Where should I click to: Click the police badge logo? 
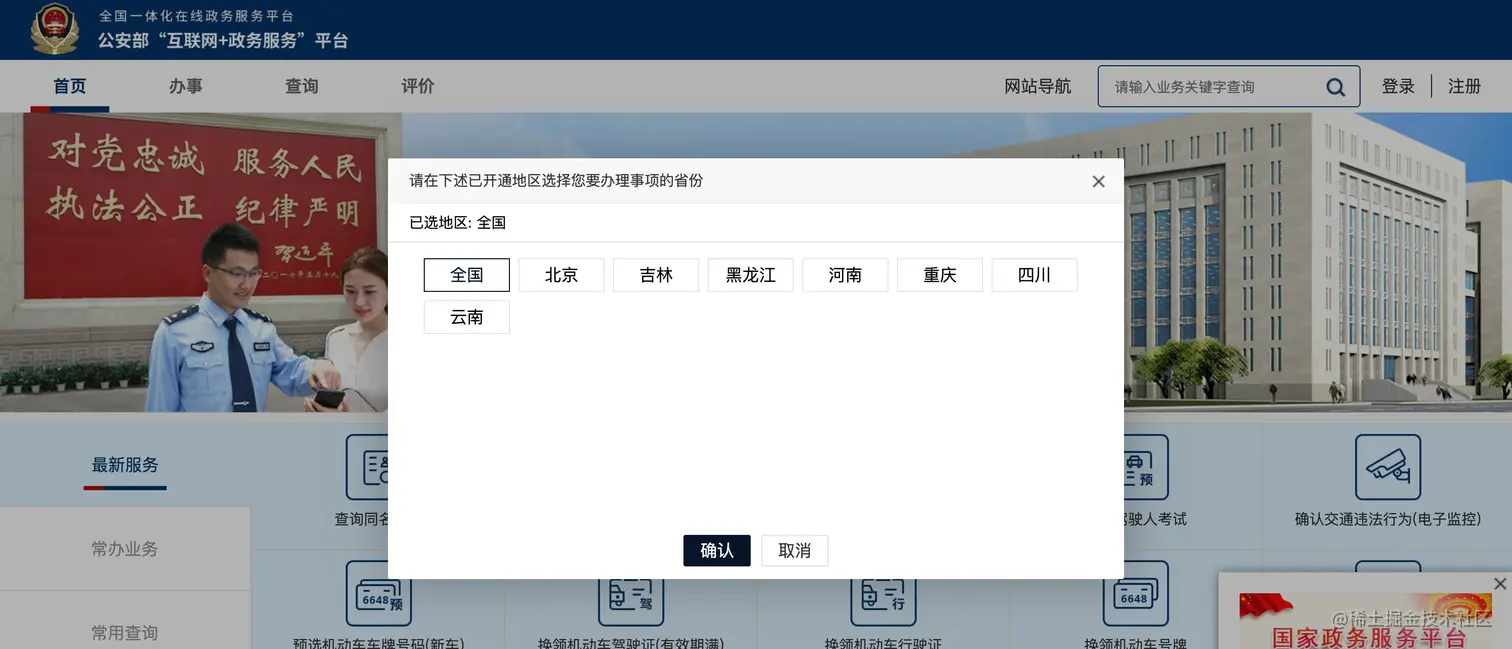coord(54,29)
